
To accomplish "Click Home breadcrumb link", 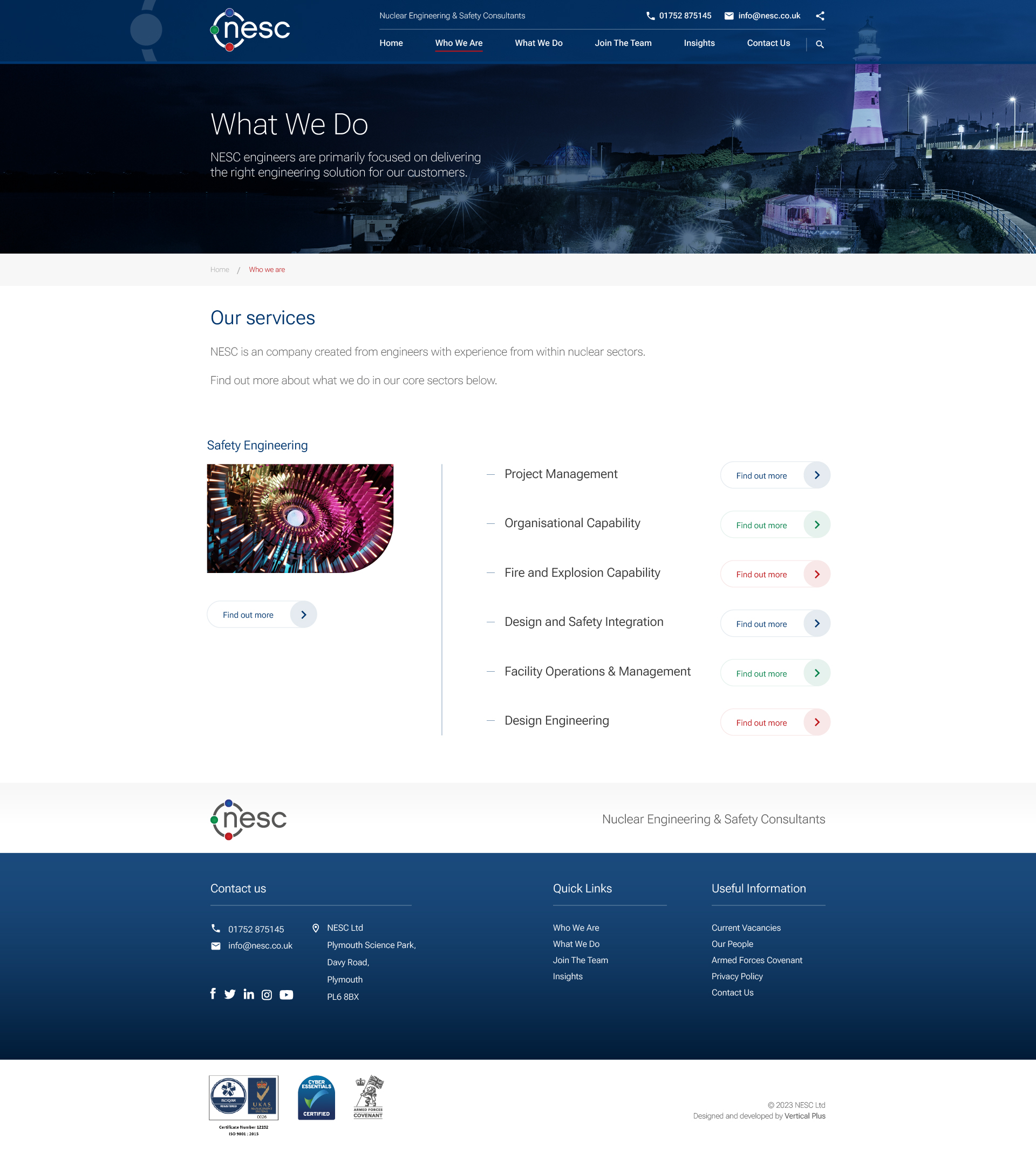I will tap(220, 270).
